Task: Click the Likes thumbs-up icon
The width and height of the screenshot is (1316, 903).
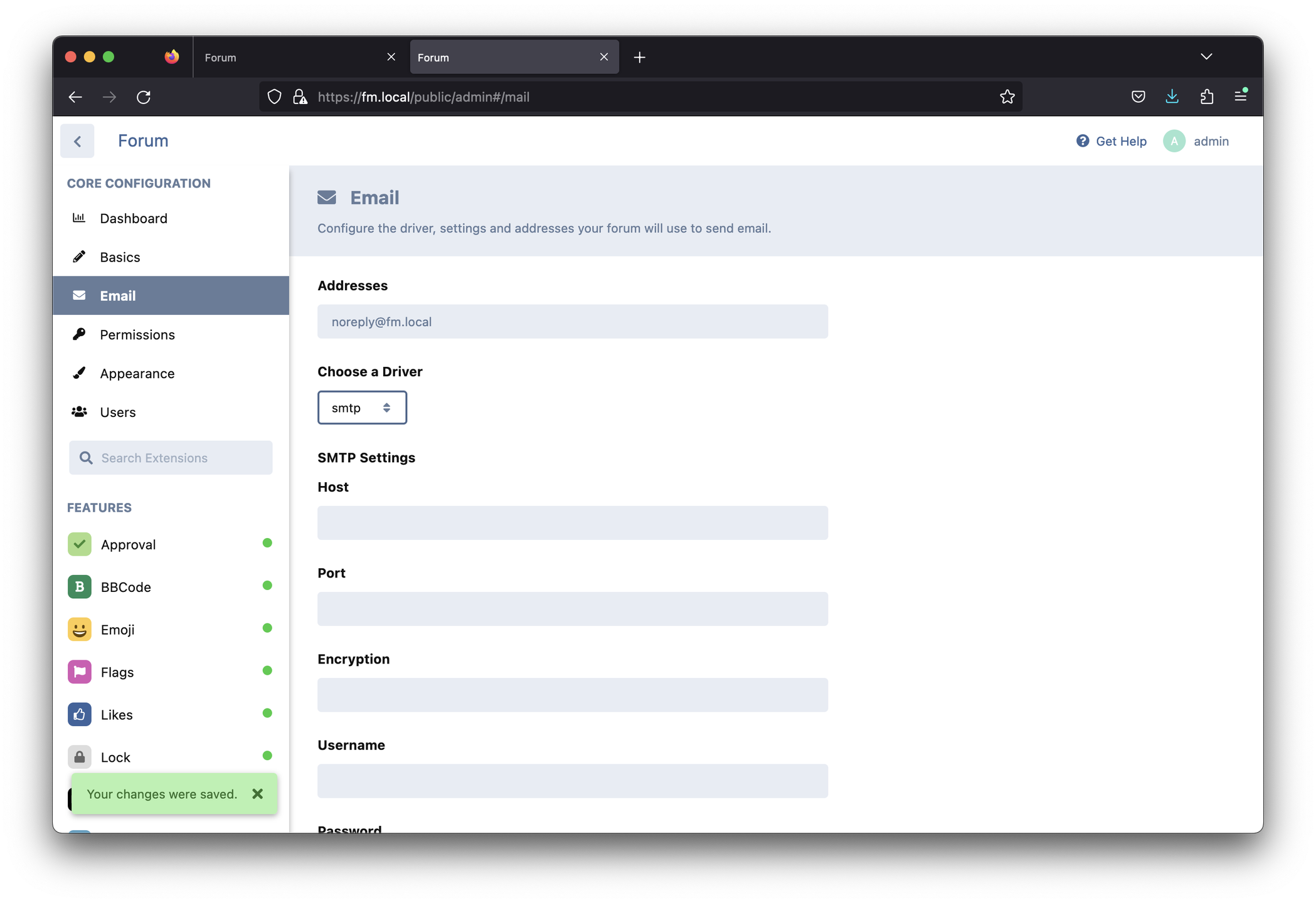Action: pos(80,715)
